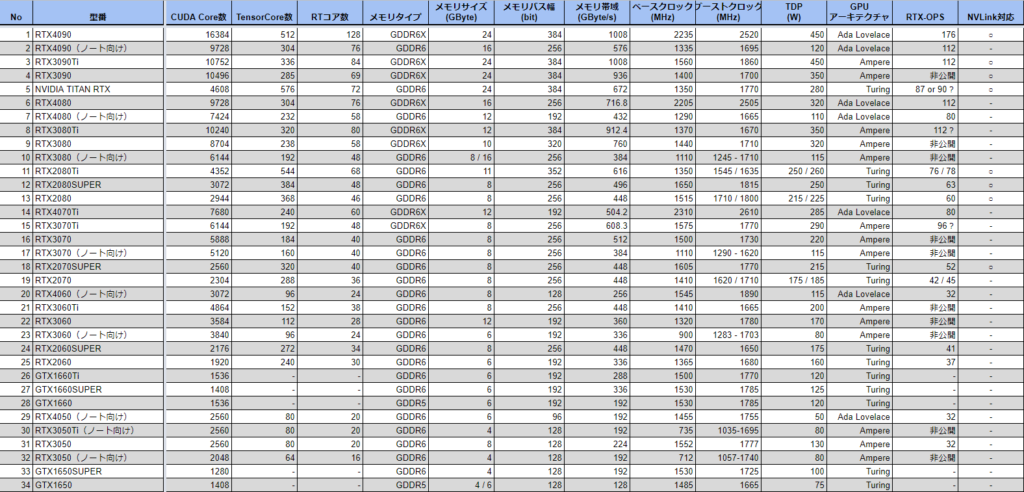Click base clock value 2235
Image resolution: width=1024 pixels, height=492 pixels.
(663, 35)
